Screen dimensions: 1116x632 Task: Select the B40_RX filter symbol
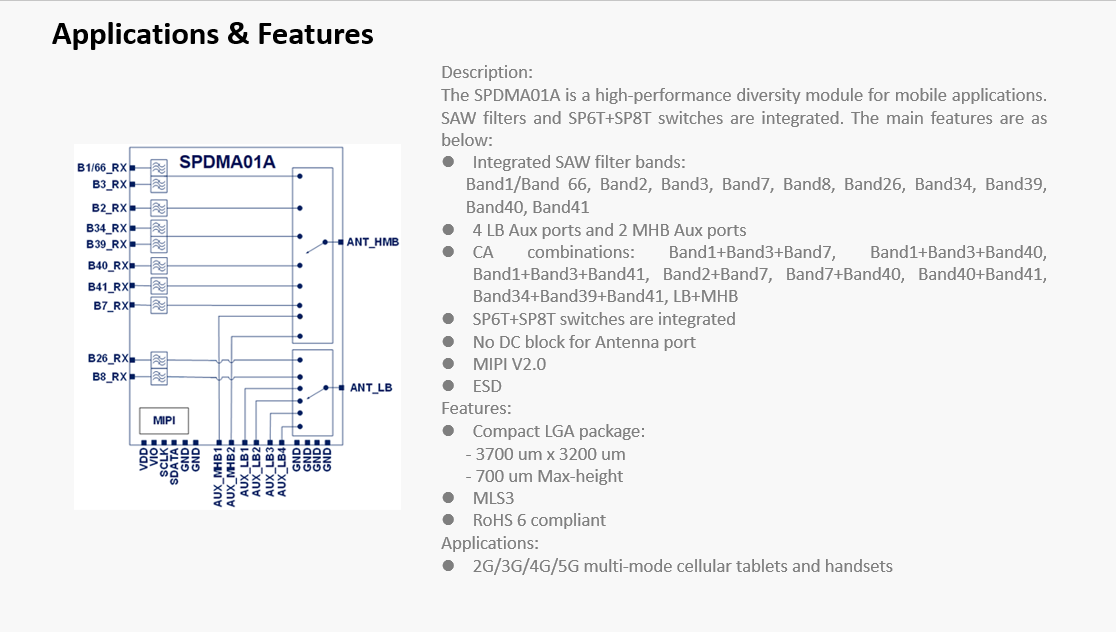(x=158, y=266)
